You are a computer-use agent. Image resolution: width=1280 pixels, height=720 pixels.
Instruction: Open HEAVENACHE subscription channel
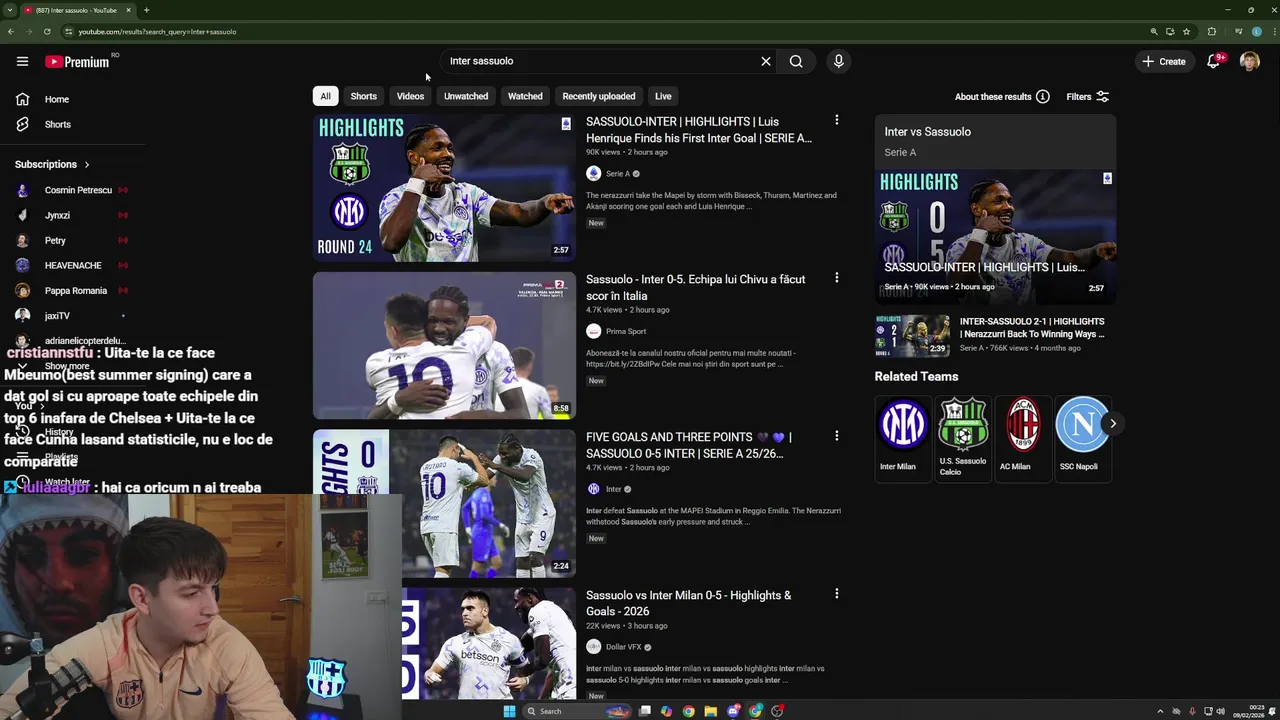pyautogui.click(x=72, y=265)
